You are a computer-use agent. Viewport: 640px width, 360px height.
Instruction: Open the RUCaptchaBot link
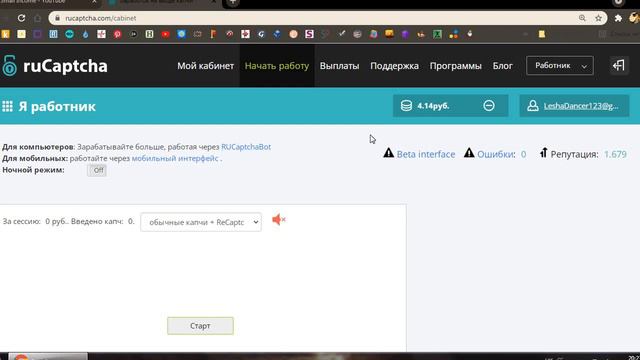point(246,147)
